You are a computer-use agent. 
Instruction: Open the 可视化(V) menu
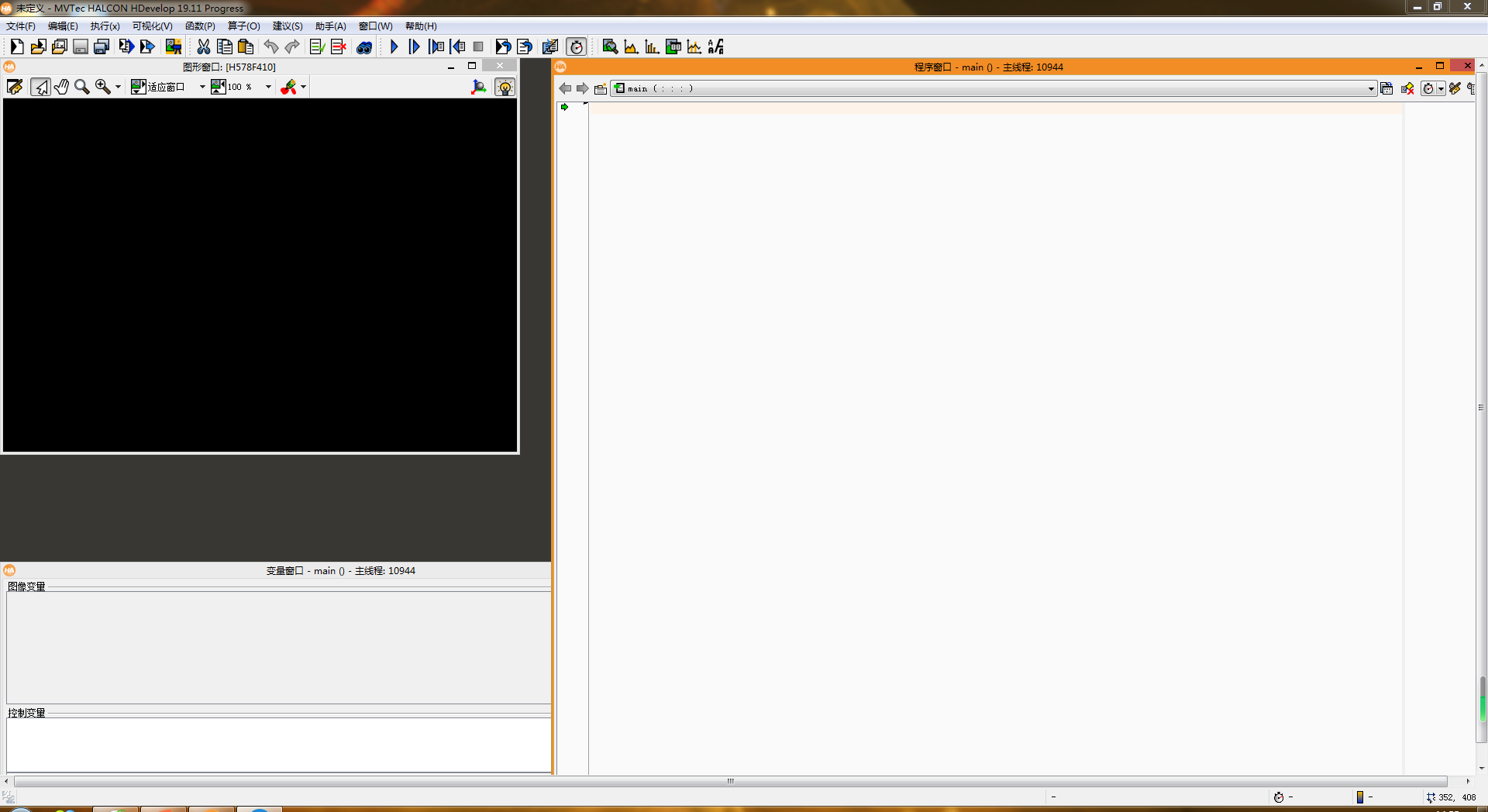coord(152,26)
